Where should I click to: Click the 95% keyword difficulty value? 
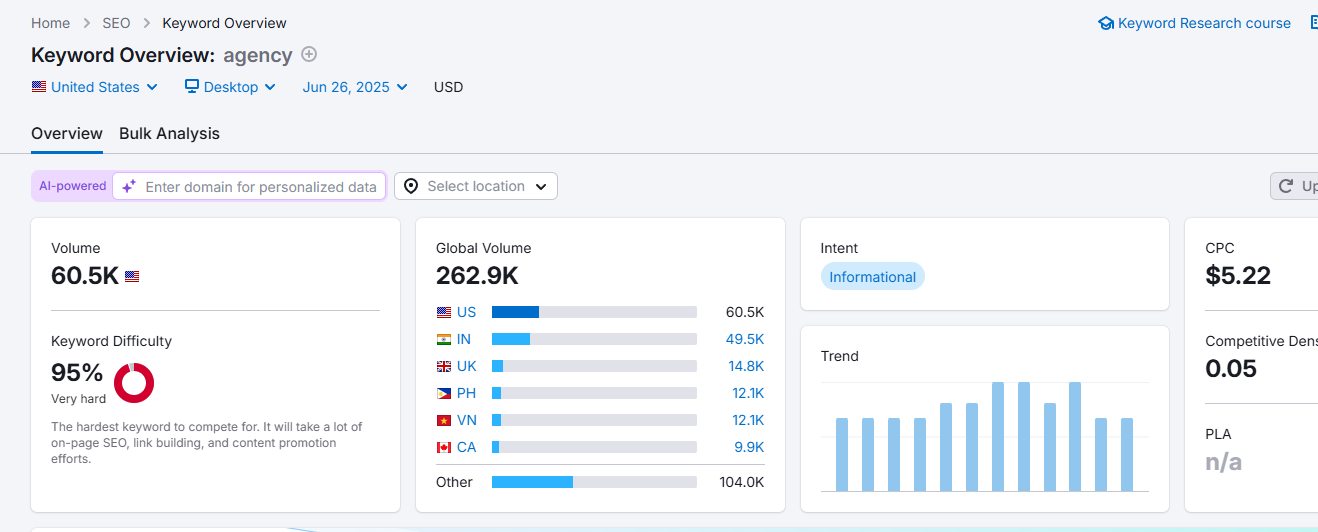(x=77, y=373)
